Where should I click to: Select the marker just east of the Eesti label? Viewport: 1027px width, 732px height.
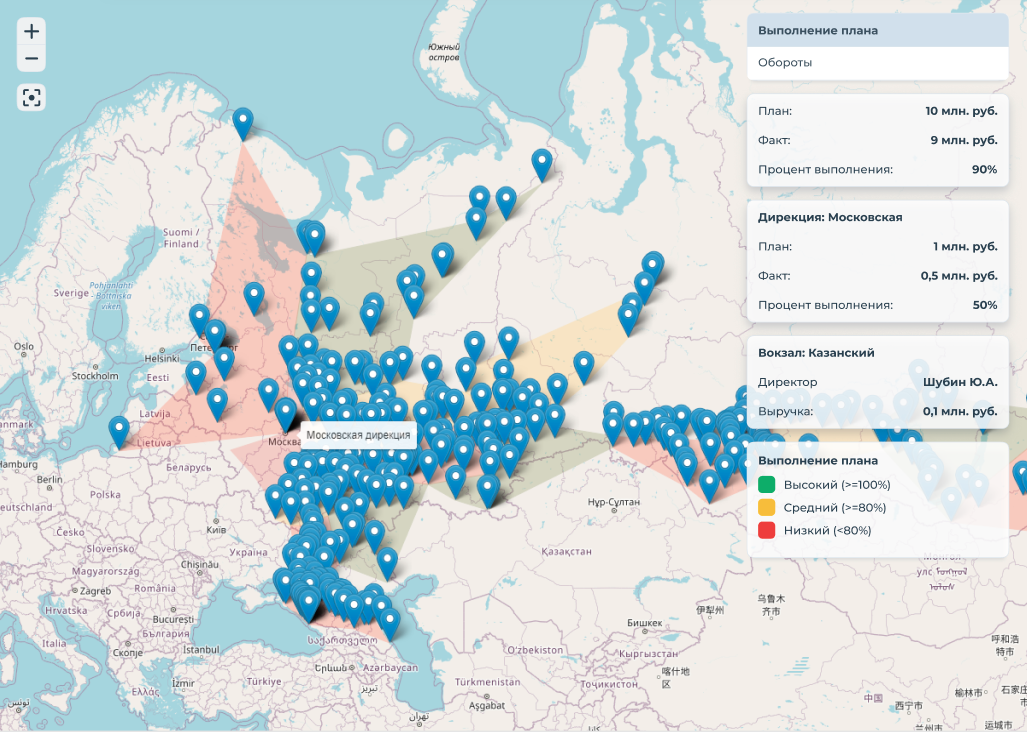196,378
